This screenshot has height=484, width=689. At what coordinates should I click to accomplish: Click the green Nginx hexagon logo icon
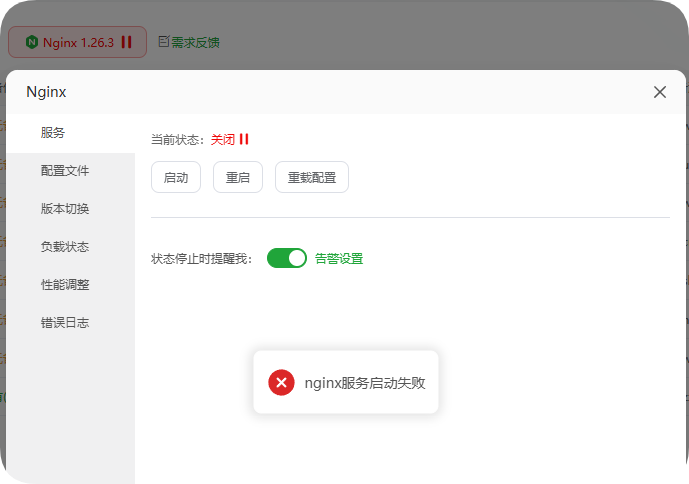pos(32,42)
